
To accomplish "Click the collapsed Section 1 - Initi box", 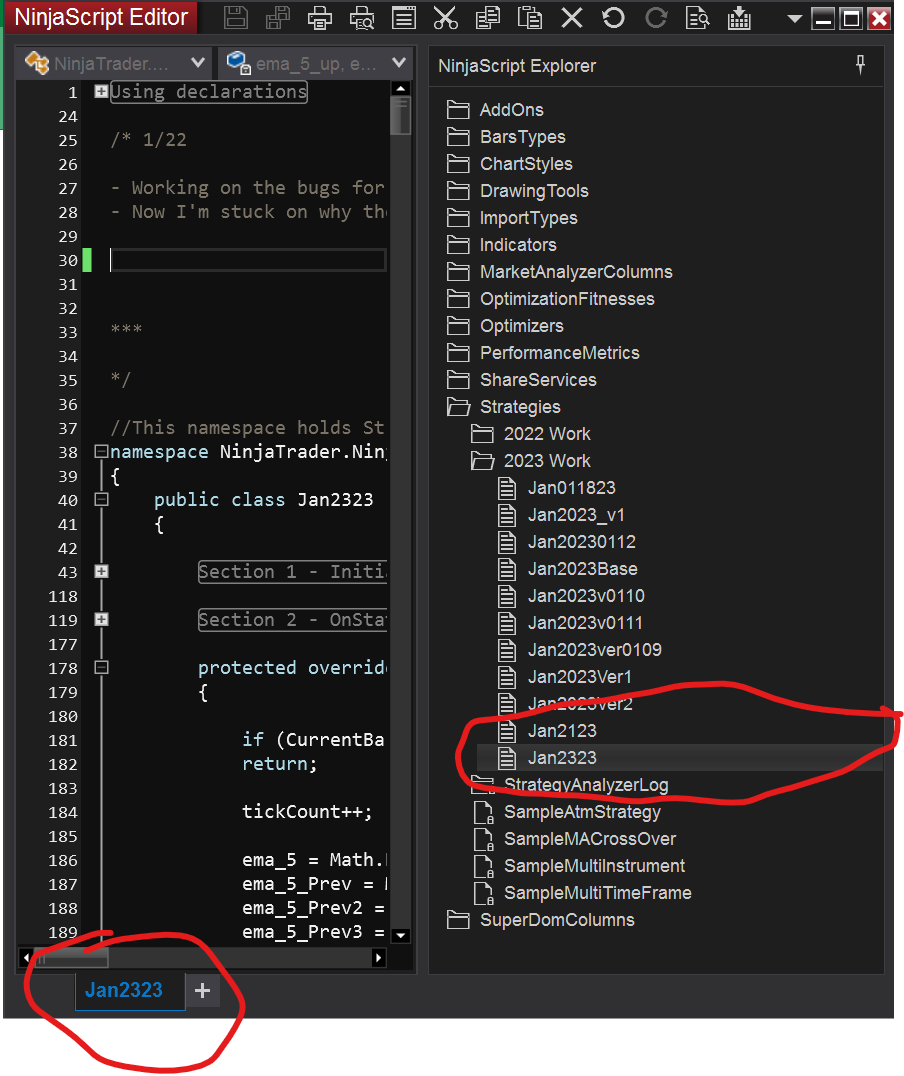I will [292, 572].
